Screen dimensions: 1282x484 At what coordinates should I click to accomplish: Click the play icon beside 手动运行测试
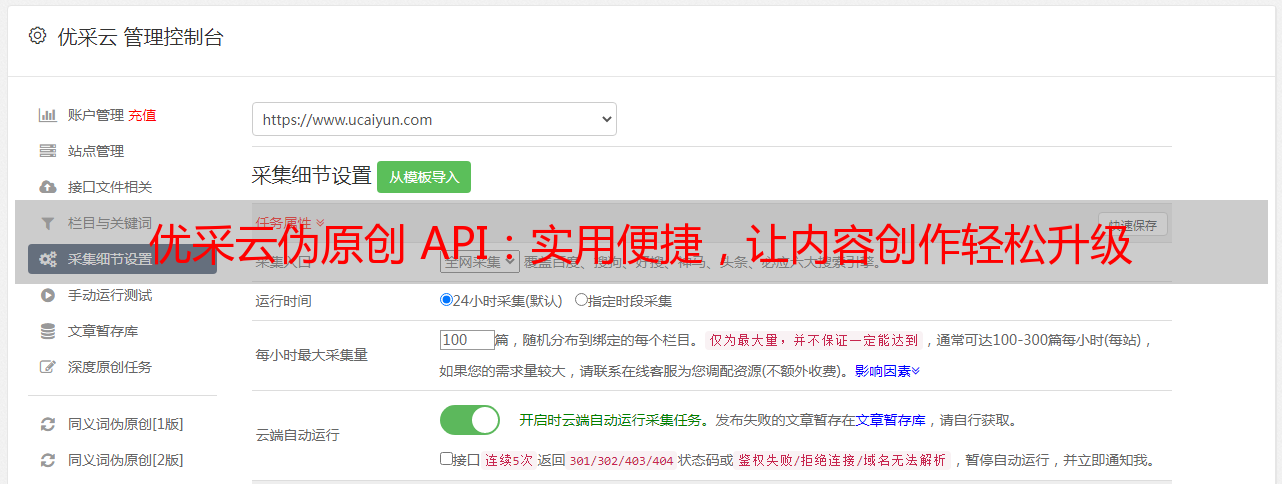point(47,295)
